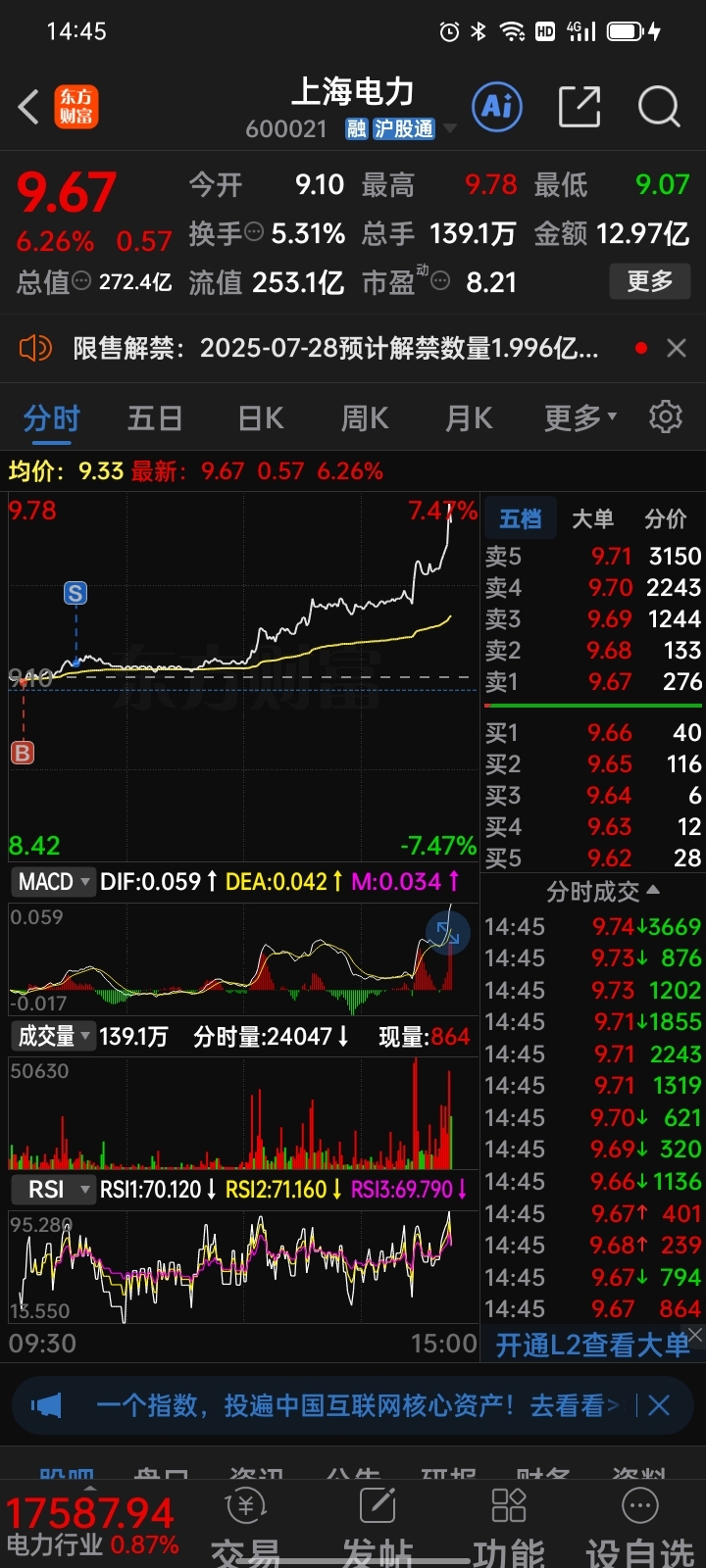This screenshot has height=1568, width=706.
Task: Go back with the left arrow
Action: click(x=29, y=107)
